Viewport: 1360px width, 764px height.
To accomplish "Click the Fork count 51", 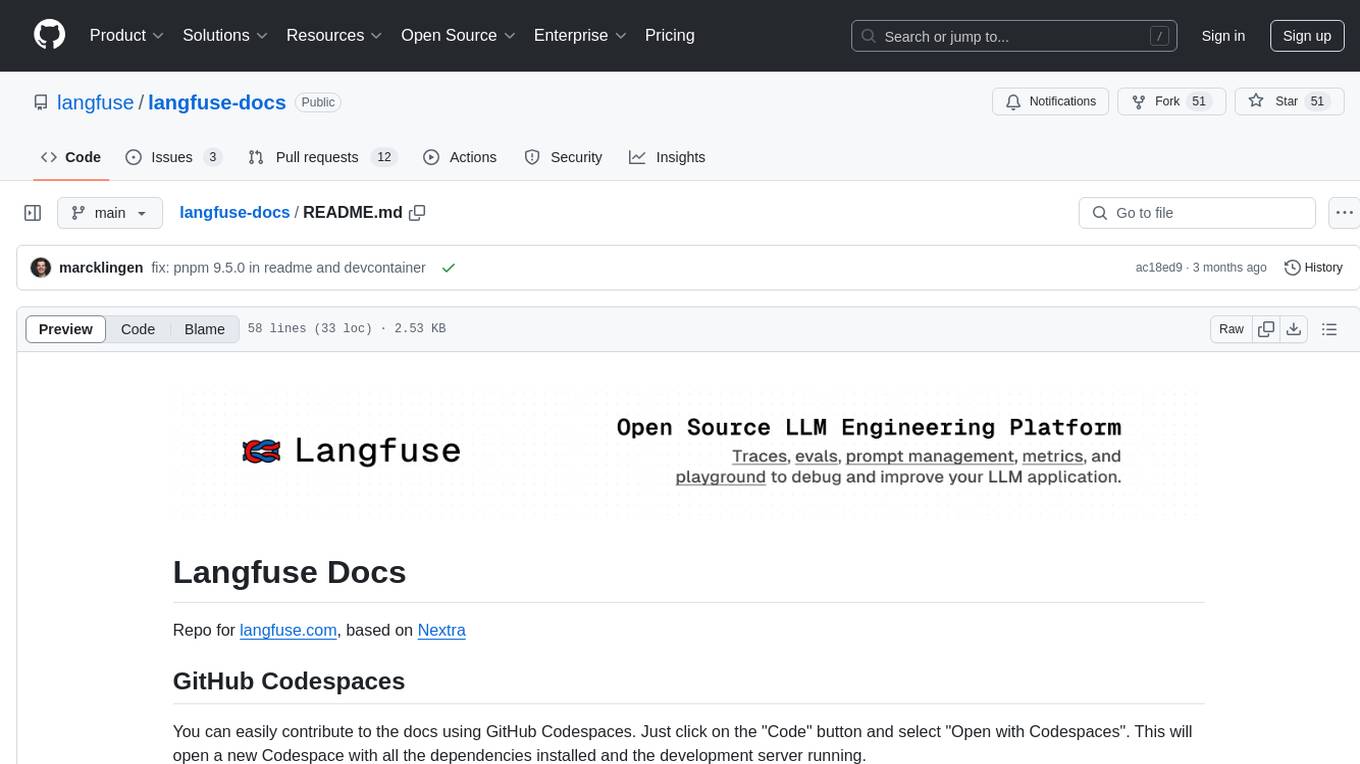I will 1200,101.
